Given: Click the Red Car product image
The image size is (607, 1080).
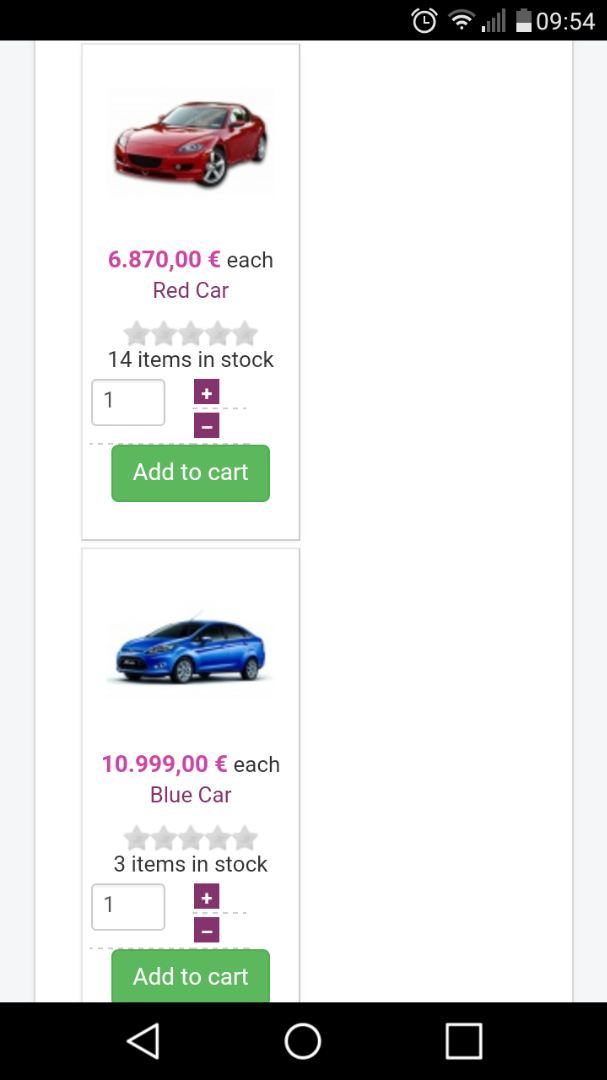Looking at the screenshot, I should coord(190,141).
